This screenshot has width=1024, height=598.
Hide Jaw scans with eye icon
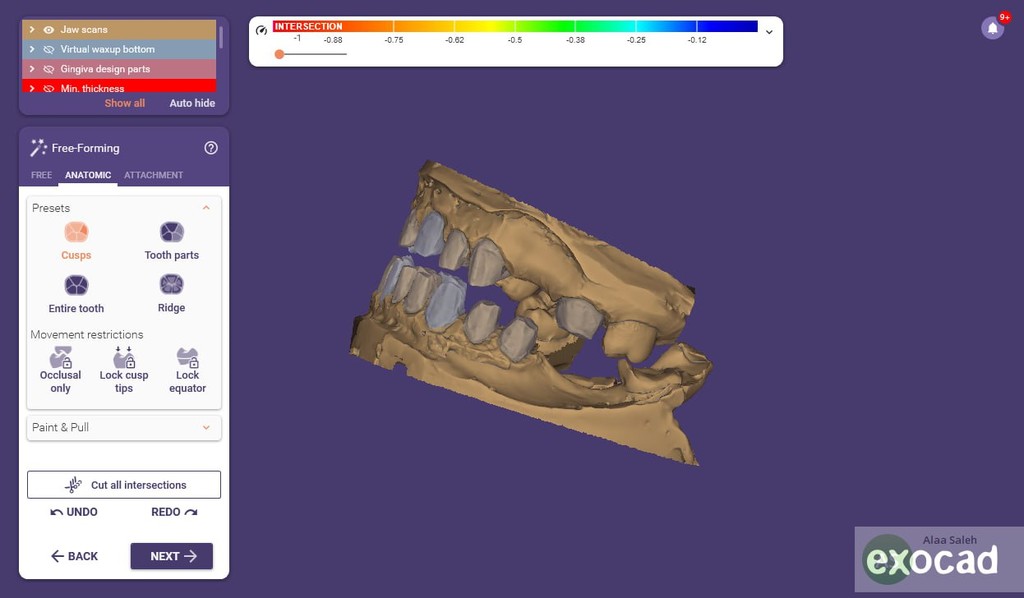click(x=48, y=29)
